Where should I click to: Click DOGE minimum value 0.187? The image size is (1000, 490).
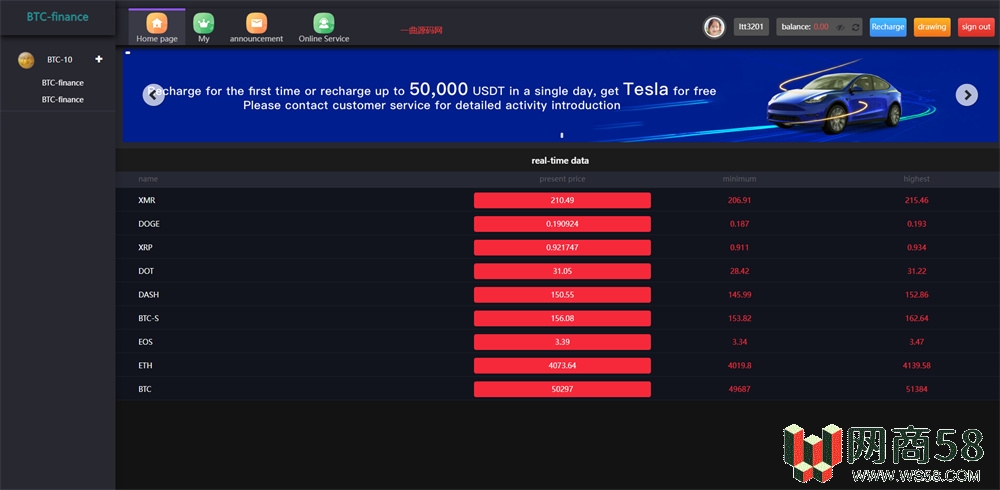[739, 224]
